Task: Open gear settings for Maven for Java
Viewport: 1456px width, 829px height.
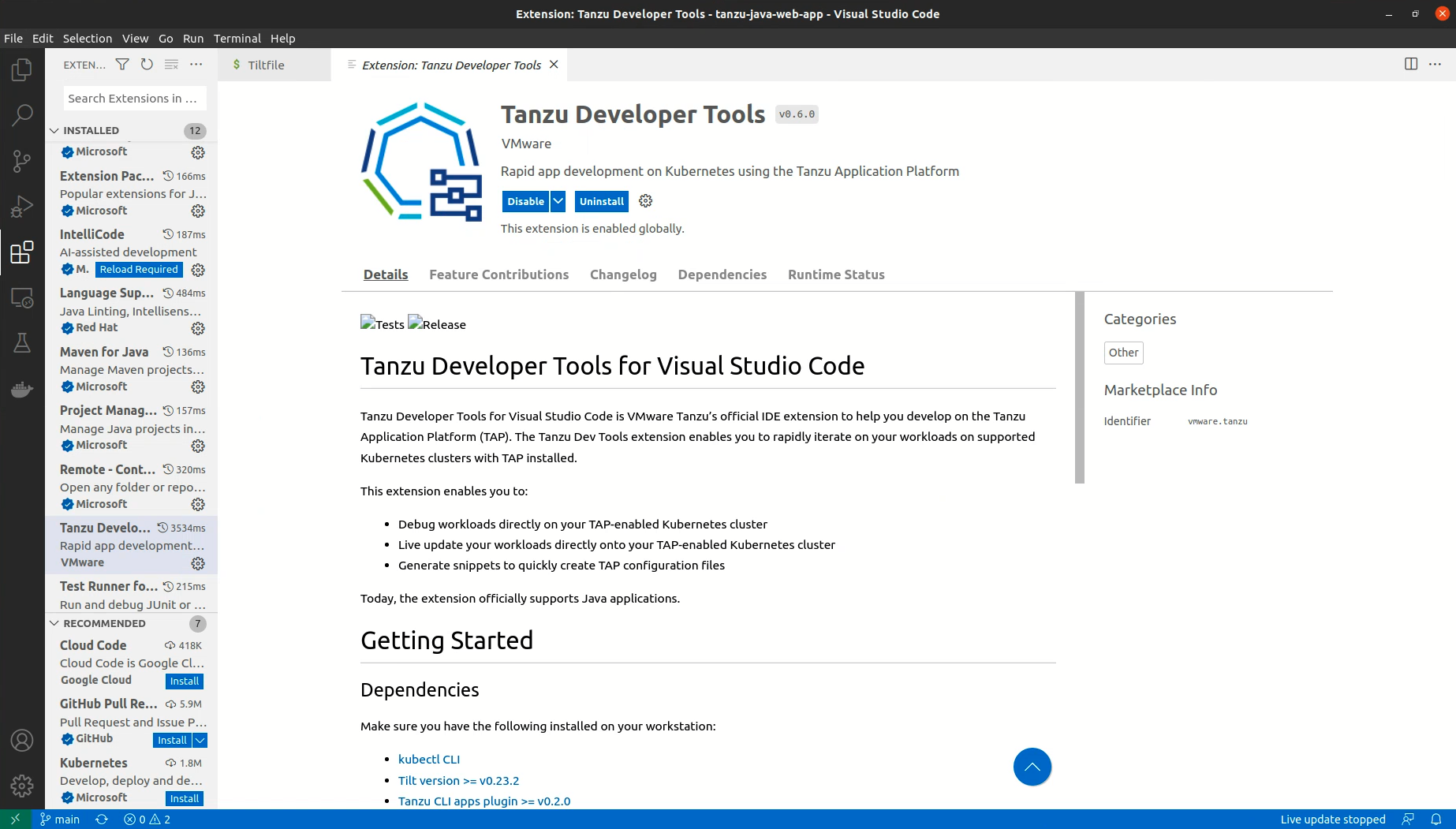Action: click(x=198, y=386)
